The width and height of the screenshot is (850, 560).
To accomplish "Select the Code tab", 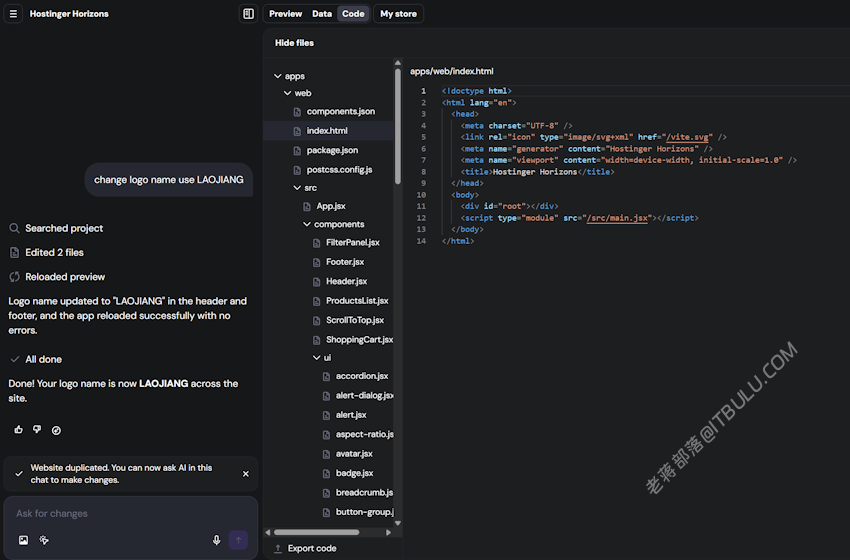I will pos(353,14).
